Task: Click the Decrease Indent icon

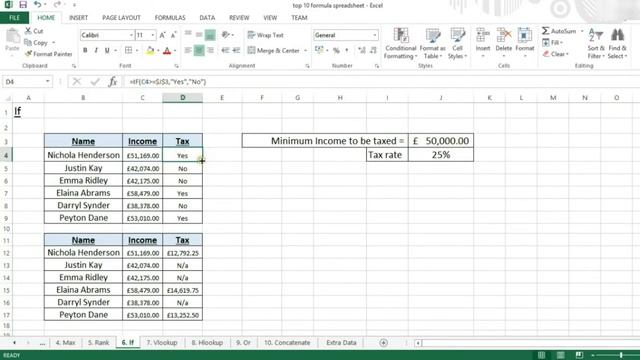Action: (x=225, y=50)
